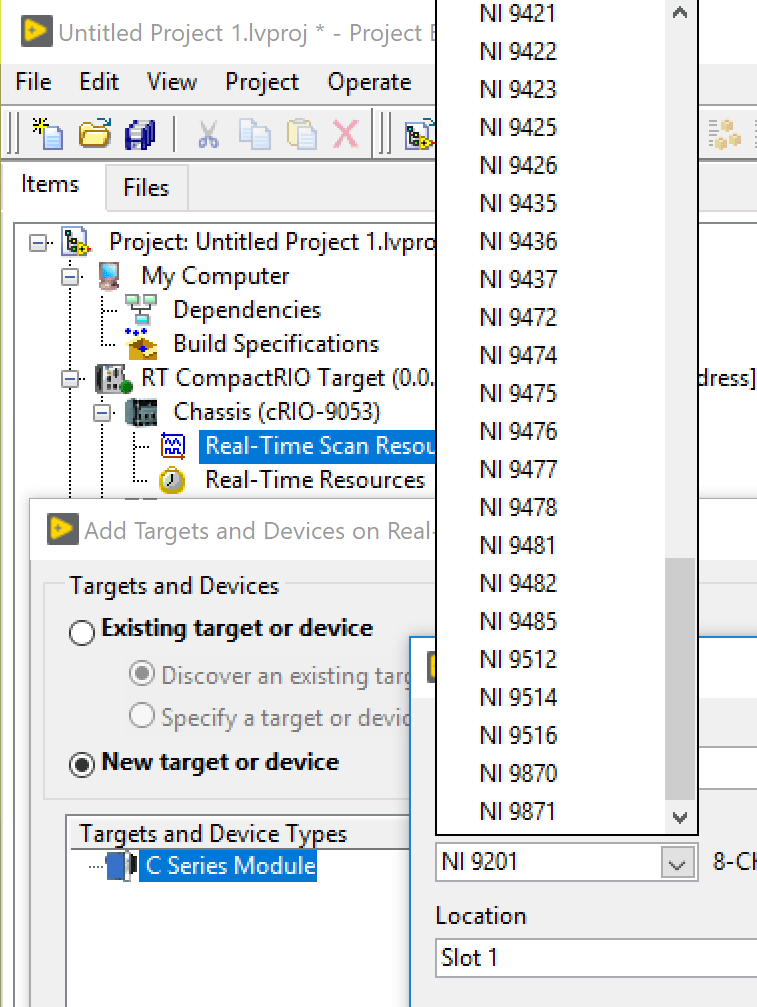
Task: Click the Slot 1 location field
Action: (596, 958)
